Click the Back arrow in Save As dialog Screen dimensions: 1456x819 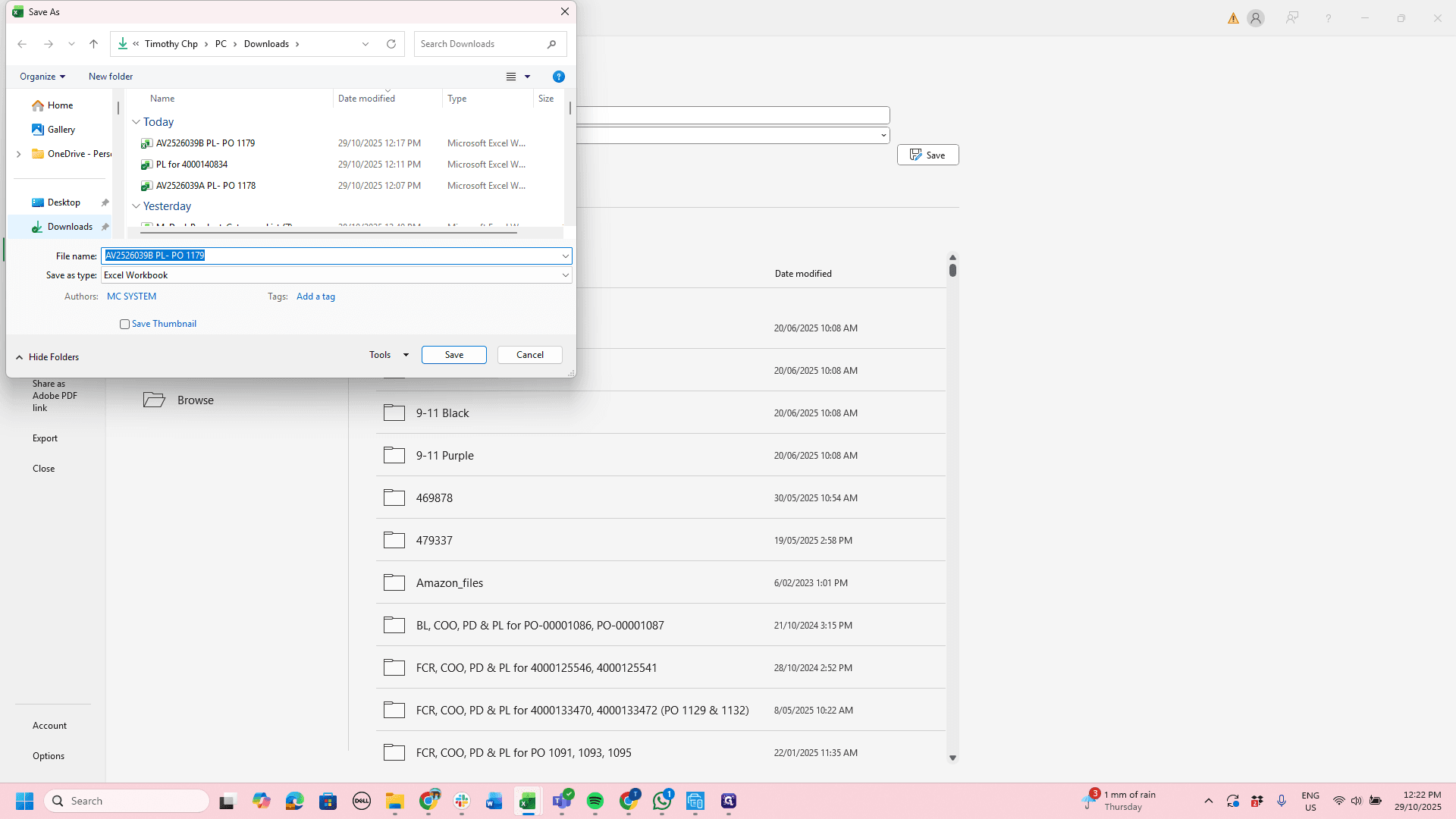tap(22, 44)
